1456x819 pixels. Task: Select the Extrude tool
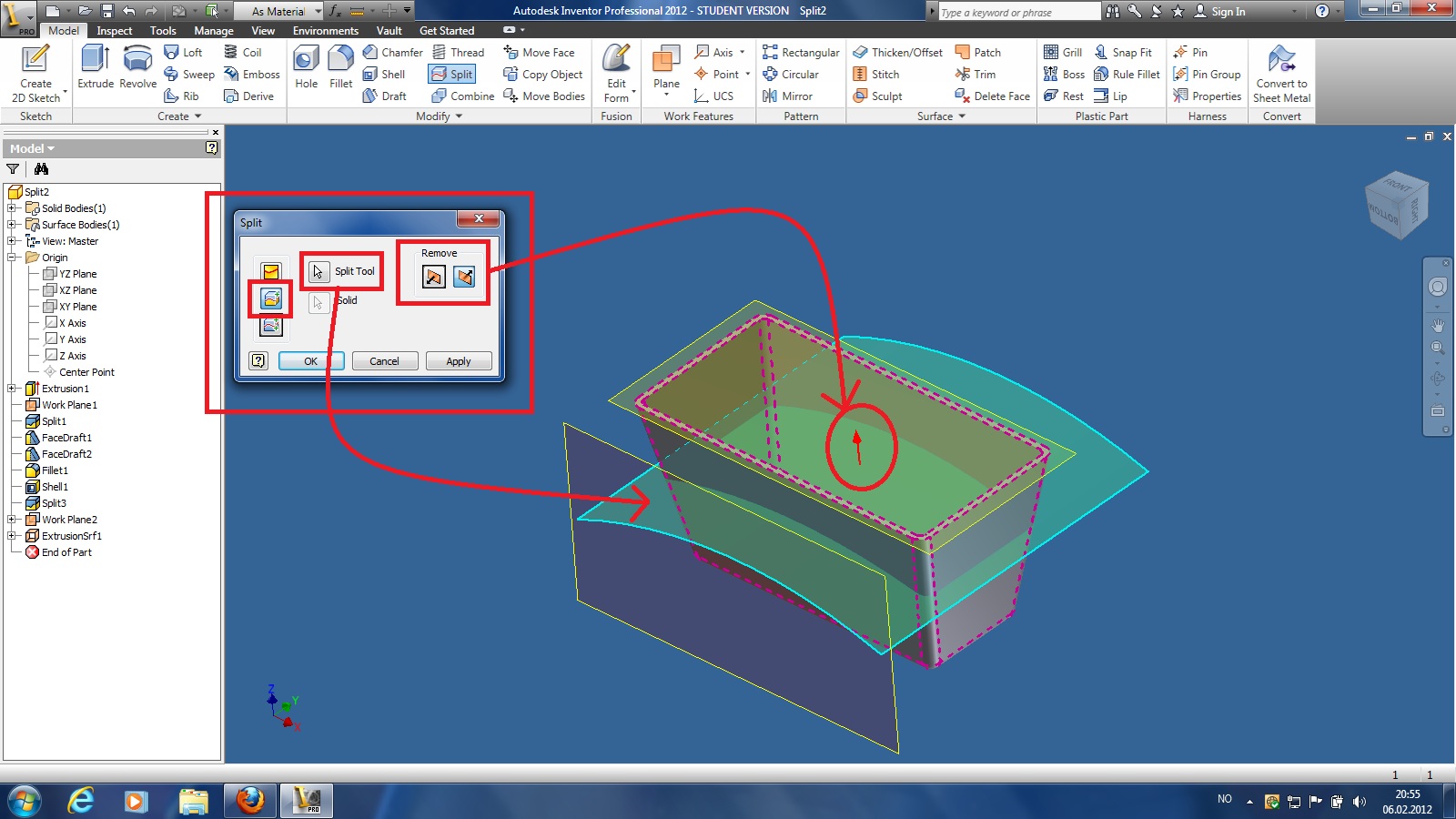tap(96, 68)
